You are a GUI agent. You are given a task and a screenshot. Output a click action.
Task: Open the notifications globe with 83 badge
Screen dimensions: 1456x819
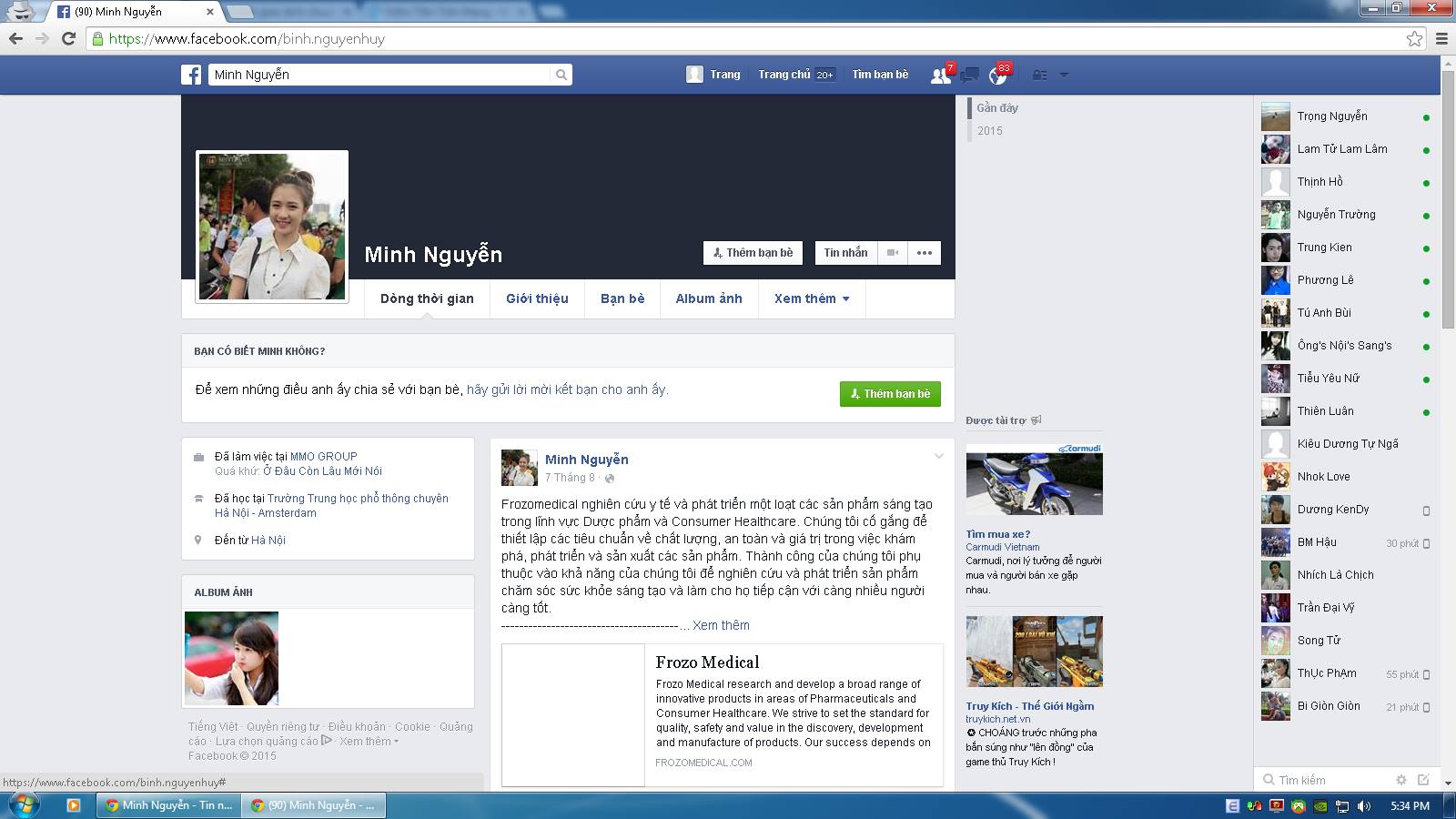click(x=998, y=75)
